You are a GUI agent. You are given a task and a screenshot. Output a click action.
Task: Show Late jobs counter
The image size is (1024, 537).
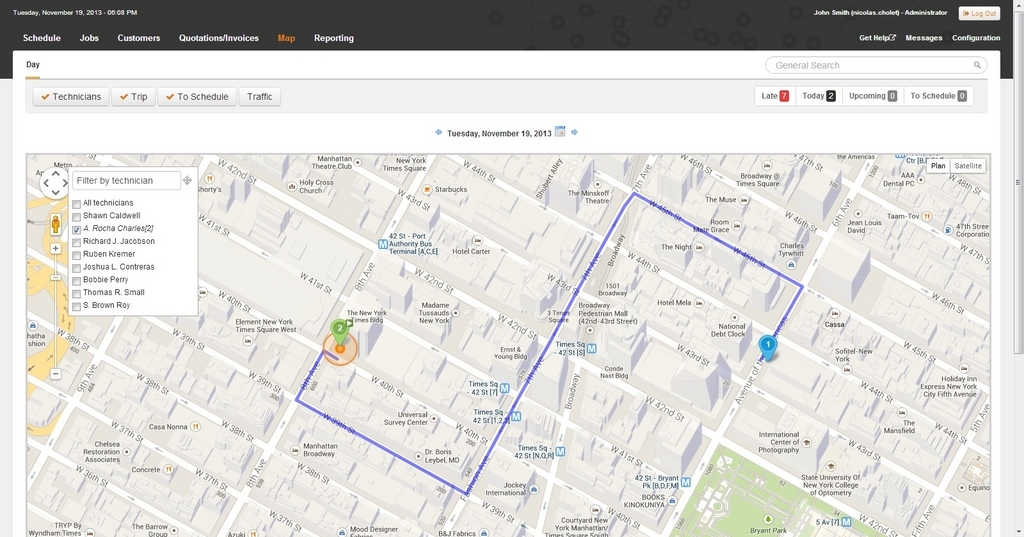click(775, 96)
